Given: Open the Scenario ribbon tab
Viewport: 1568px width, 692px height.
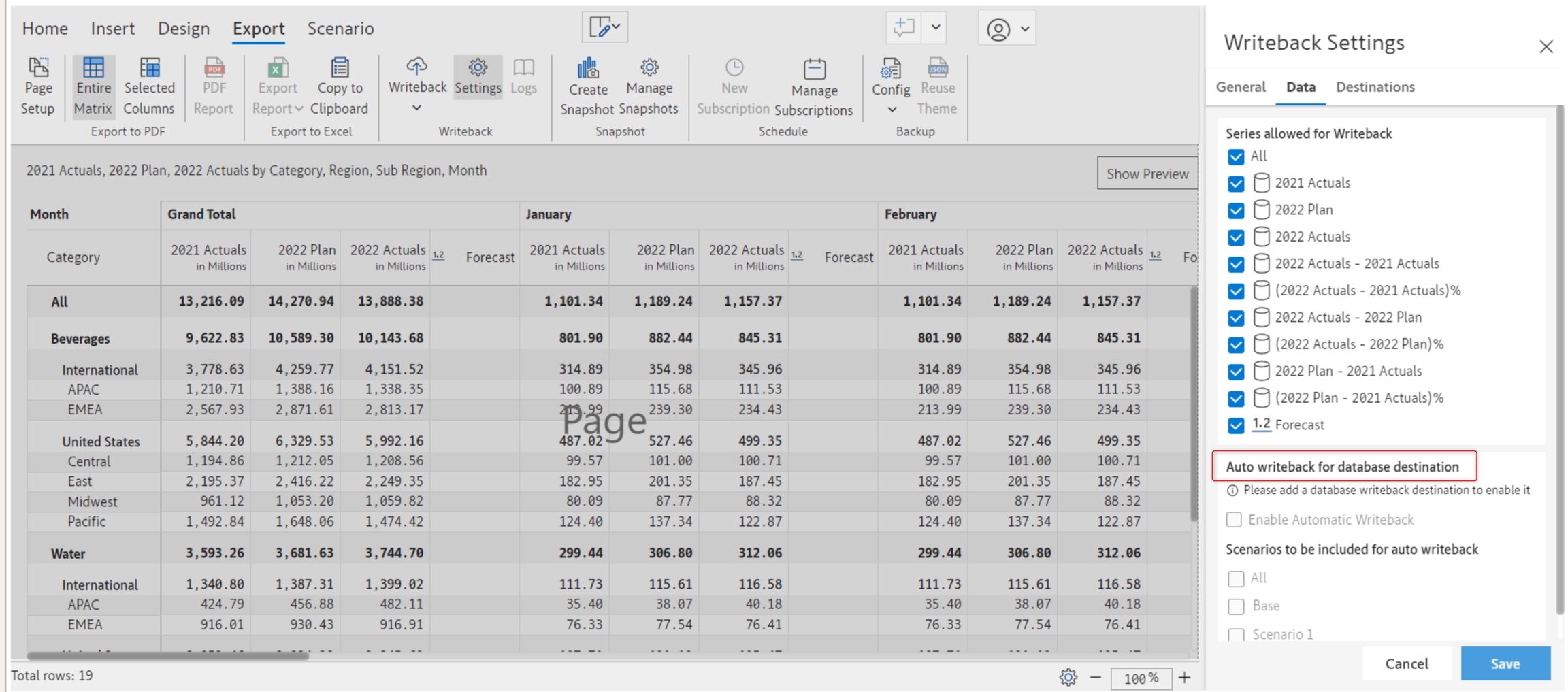Looking at the screenshot, I should click(x=340, y=29).
